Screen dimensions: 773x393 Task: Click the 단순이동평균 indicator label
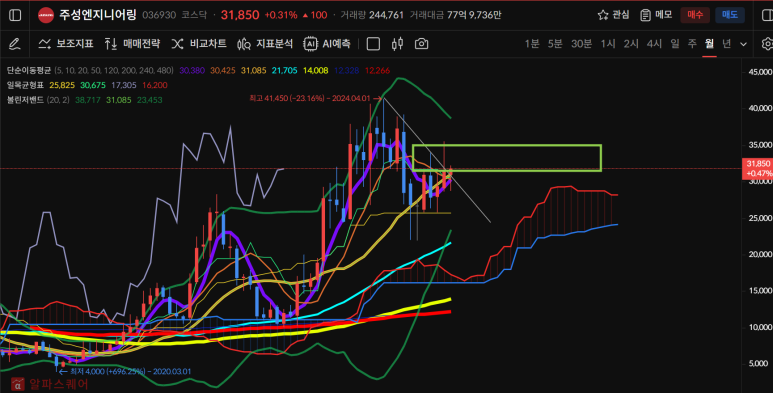tap(29, 71)
